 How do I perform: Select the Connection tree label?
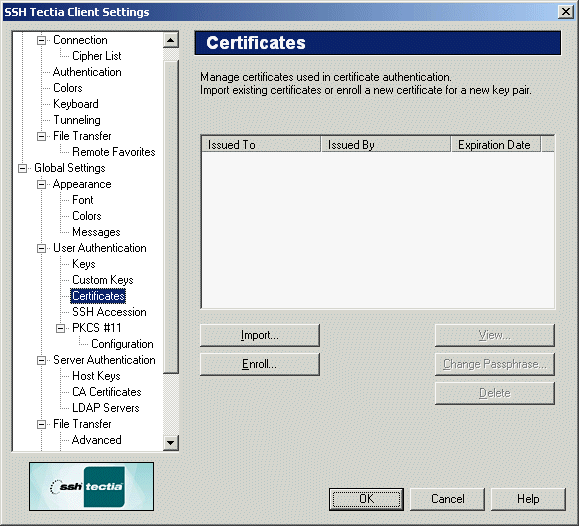tap(80, 40)
